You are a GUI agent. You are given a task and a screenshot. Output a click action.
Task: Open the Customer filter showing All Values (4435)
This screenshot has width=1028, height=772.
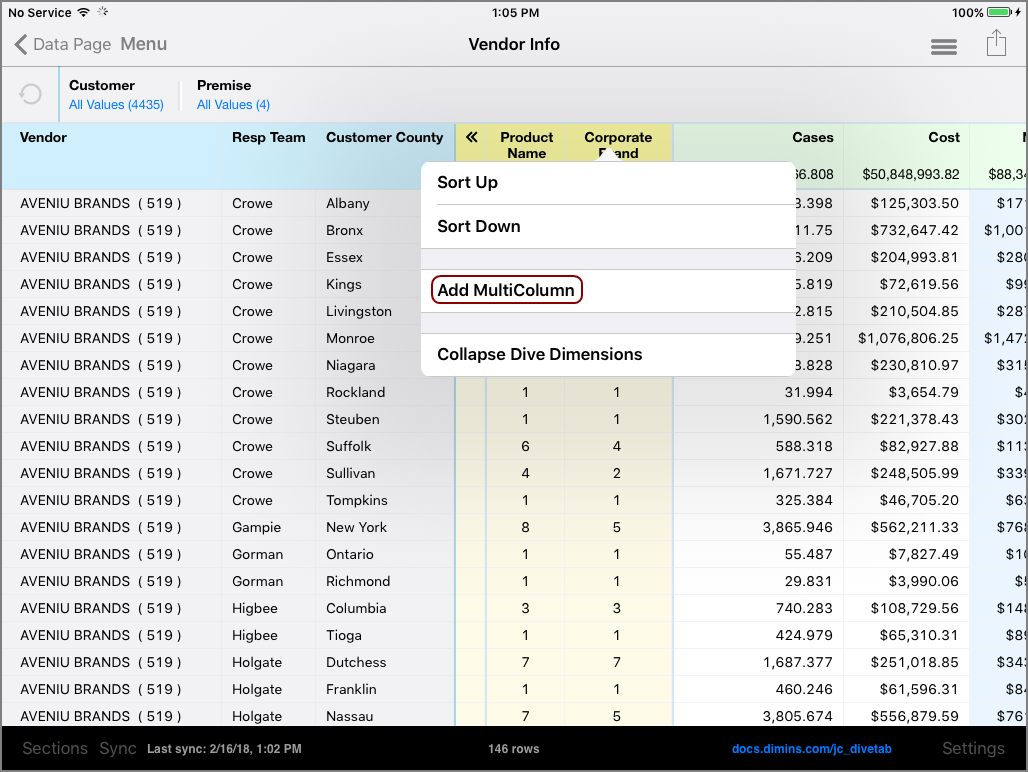click(117, 95)
